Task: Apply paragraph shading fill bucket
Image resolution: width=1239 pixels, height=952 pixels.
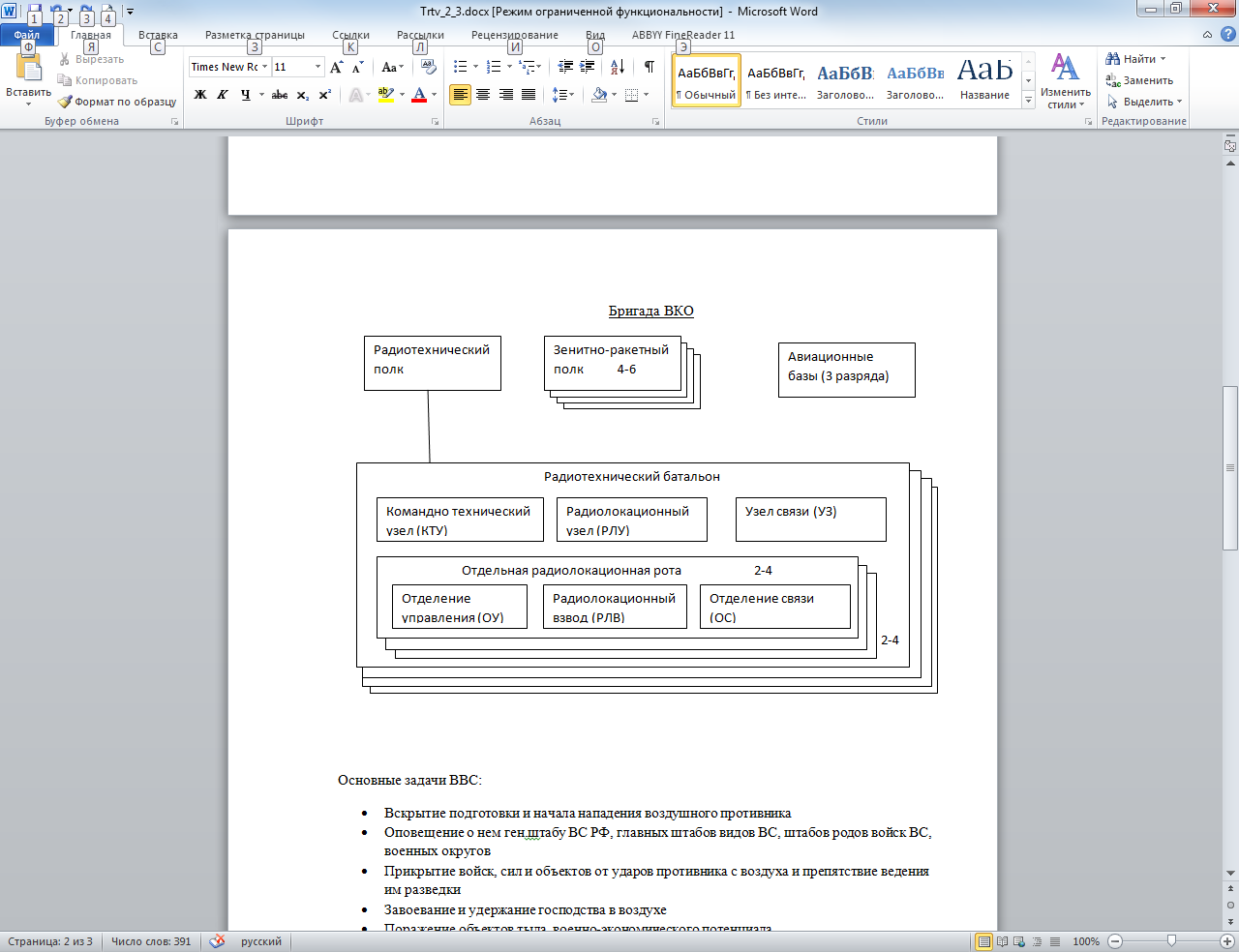Action: (599, 95)
